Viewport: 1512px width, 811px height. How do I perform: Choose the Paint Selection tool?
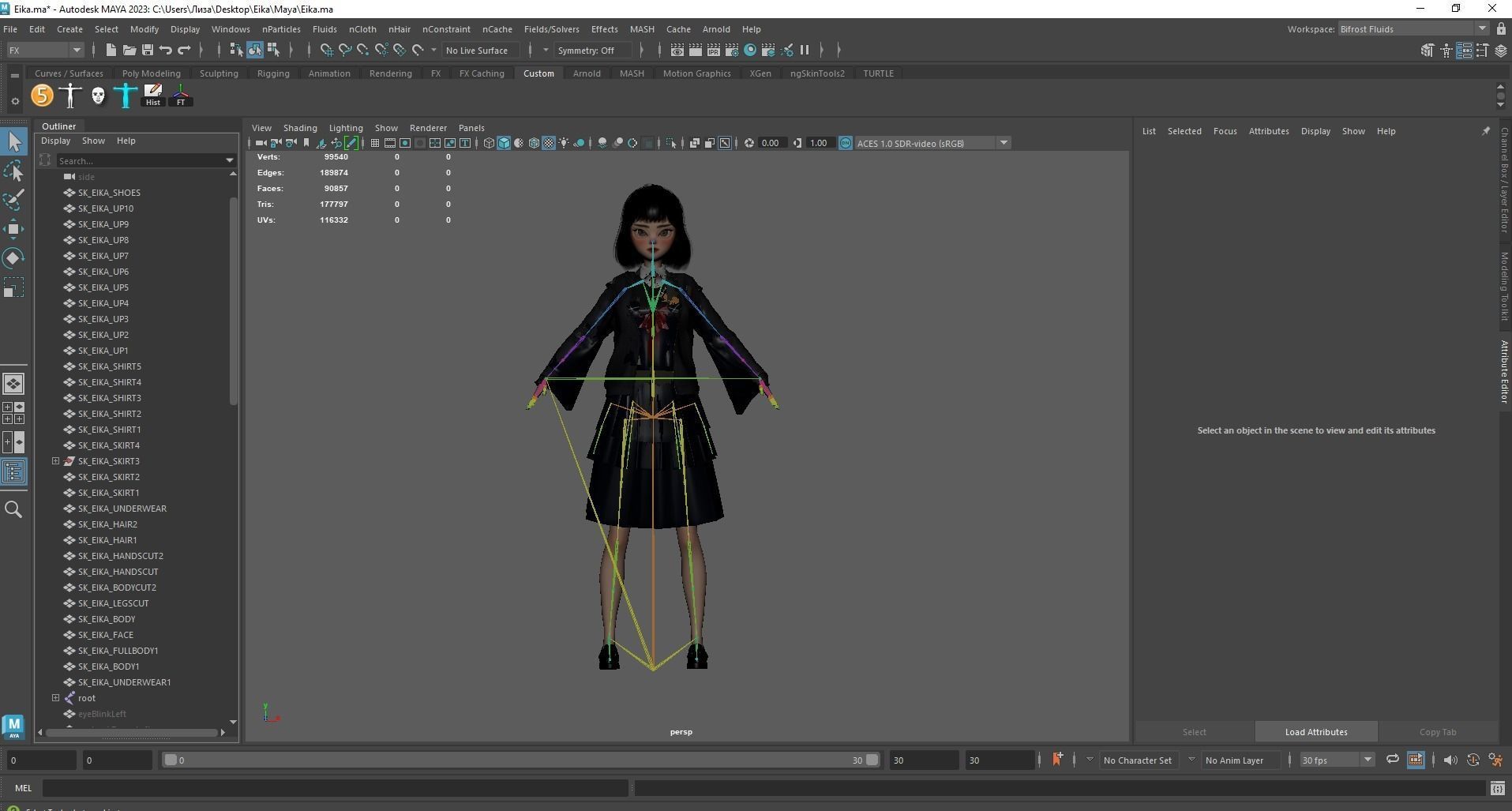click(x=13, y=200)
